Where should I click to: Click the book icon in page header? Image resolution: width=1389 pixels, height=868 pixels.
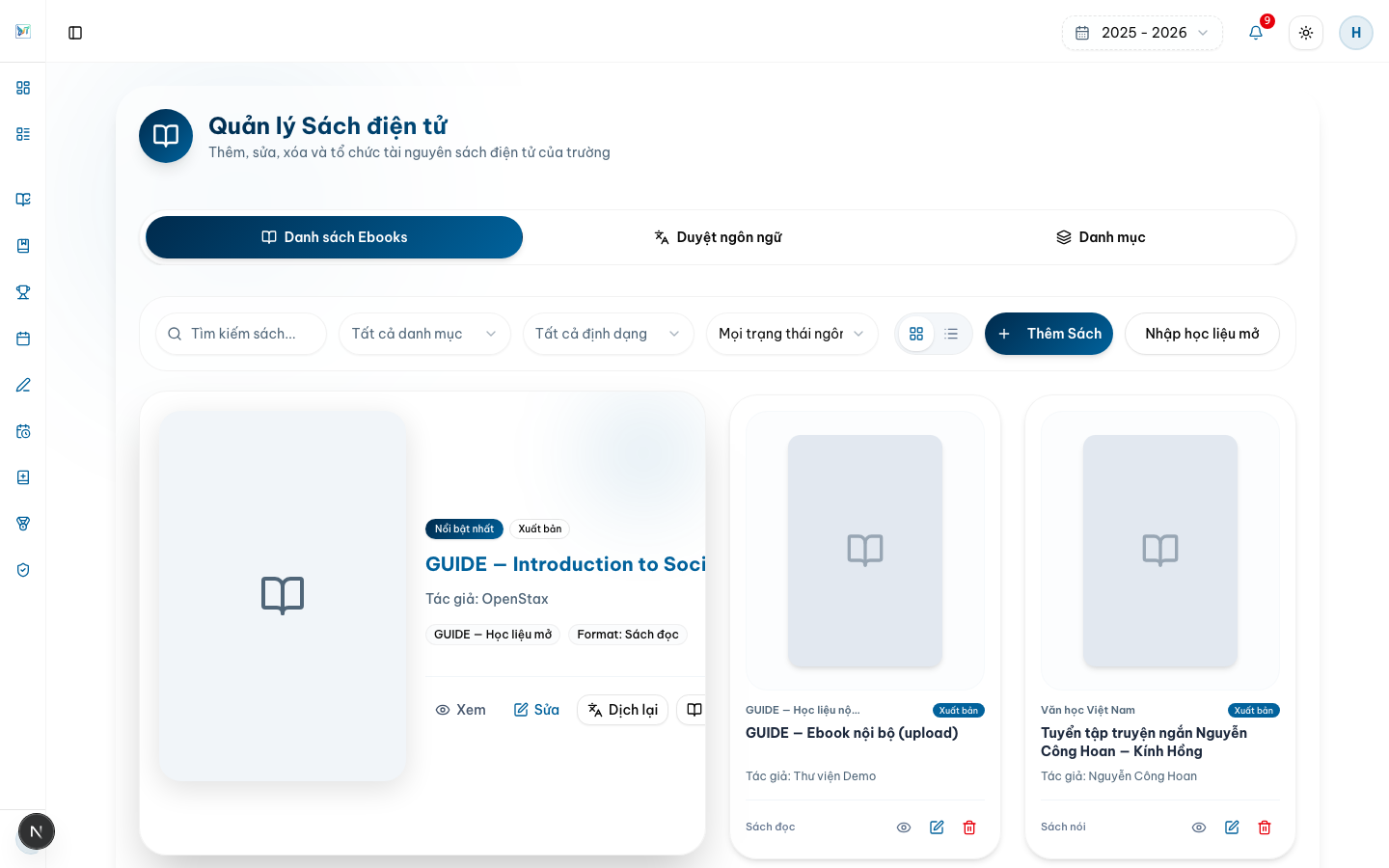(x=166, y=136)
